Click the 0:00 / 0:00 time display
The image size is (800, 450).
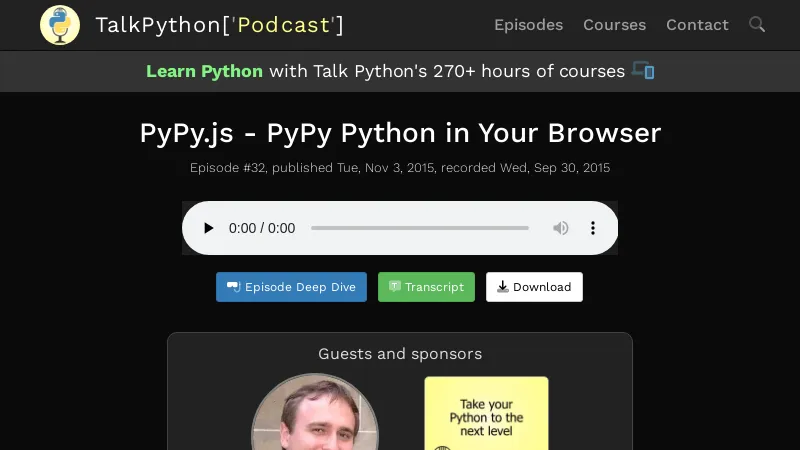(262, 228)
